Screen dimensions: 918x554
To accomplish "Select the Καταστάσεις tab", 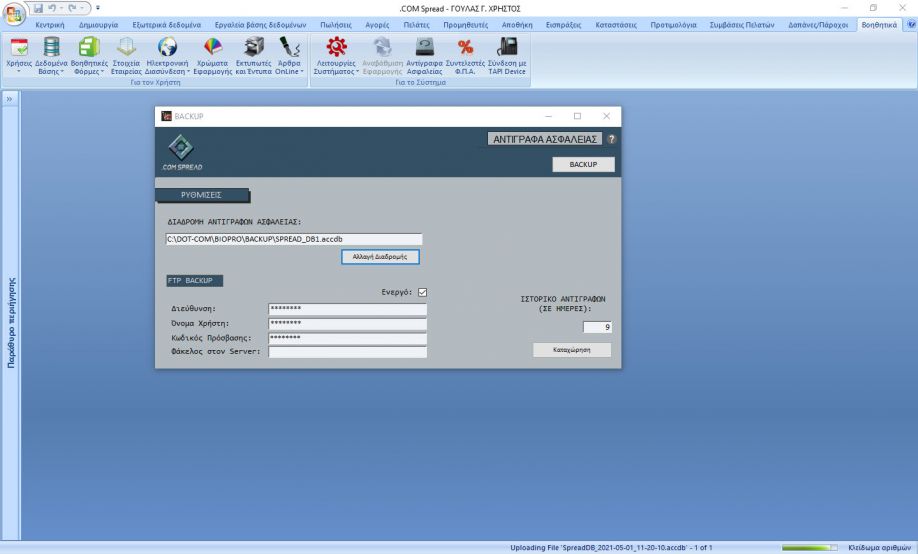I will [x=616, y=25].
